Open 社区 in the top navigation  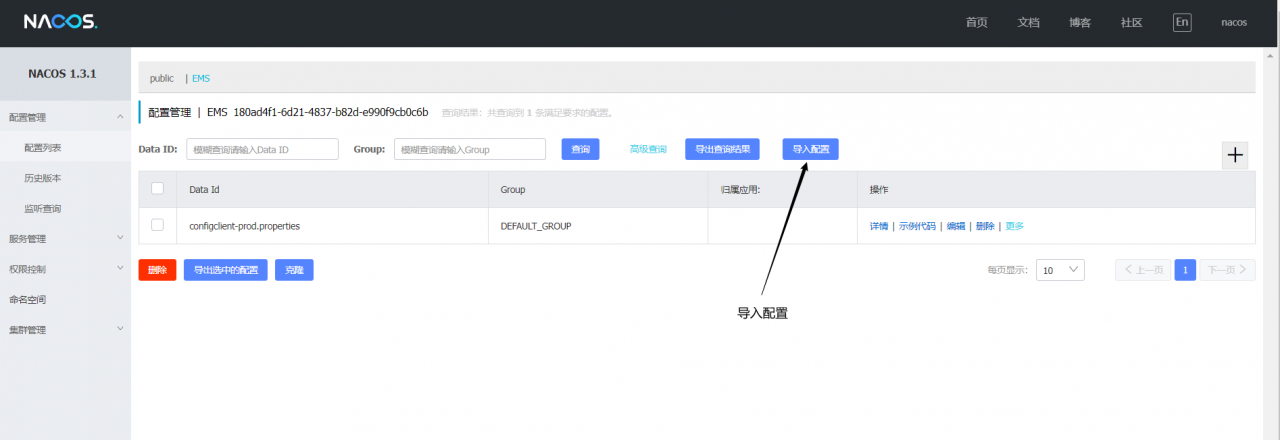1132,22
